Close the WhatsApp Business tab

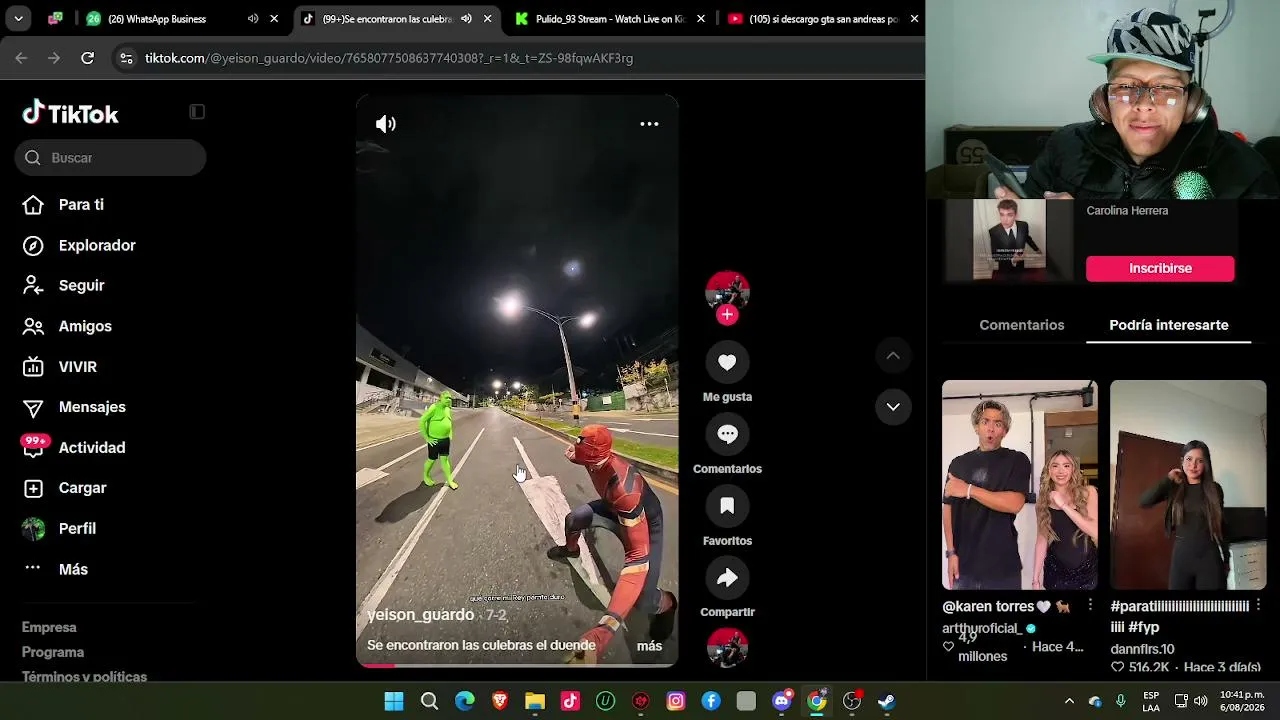pyautogui.click(x=274, y=19)
